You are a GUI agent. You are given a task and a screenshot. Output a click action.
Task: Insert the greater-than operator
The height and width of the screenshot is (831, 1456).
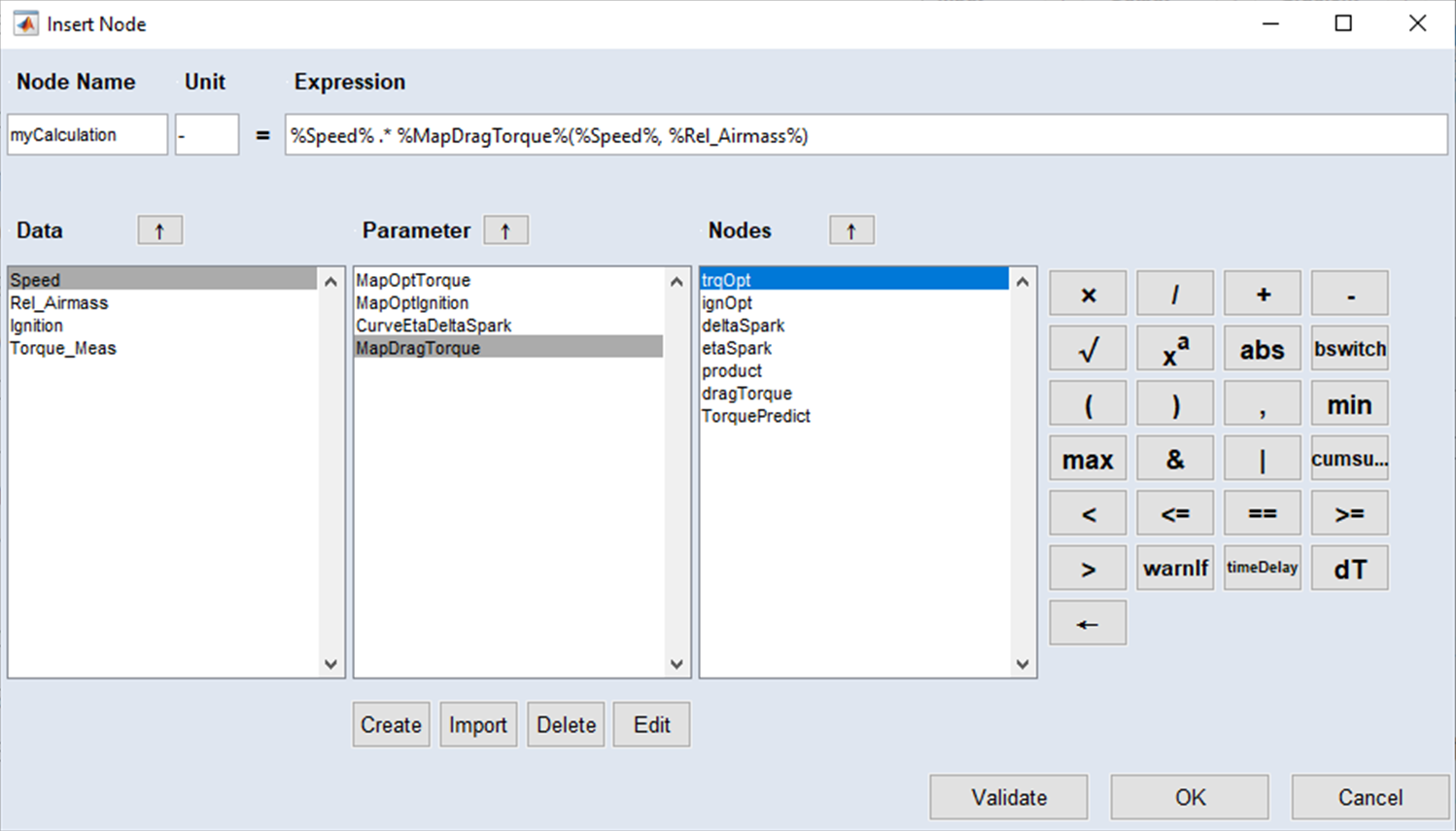(1088, 569)
